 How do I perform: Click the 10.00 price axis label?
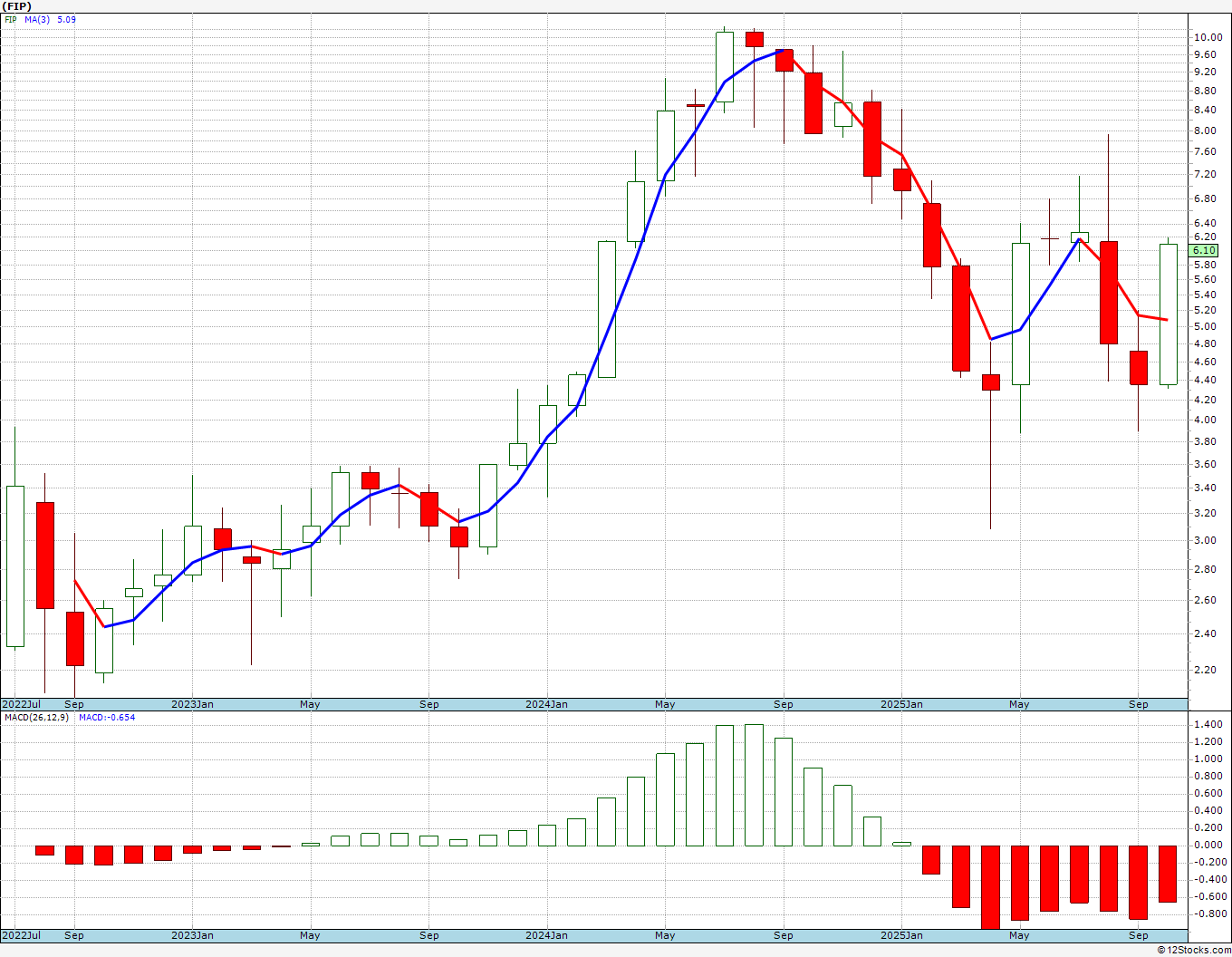tap(1208, 37)
